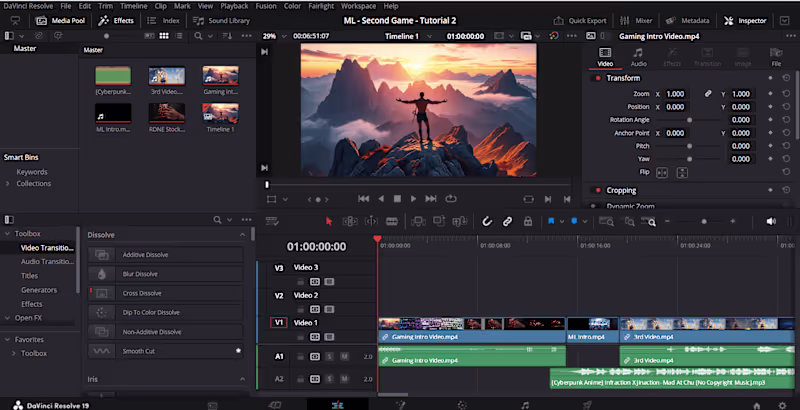
Task: Switch to the Audio inspector tab
Action: click(x=638, y=57)
